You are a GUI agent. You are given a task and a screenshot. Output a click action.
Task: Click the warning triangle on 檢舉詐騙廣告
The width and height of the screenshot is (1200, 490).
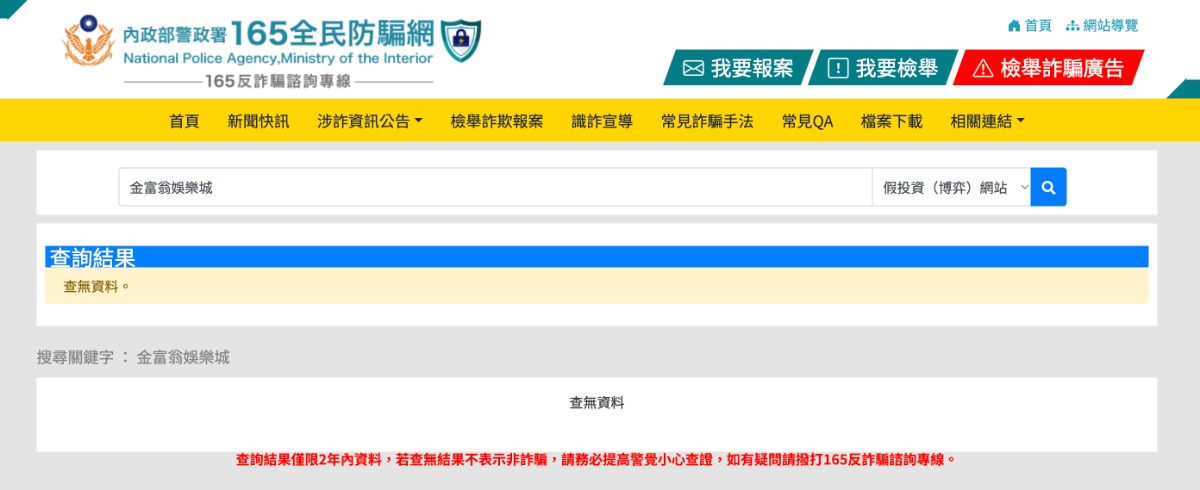coord(982,68)
